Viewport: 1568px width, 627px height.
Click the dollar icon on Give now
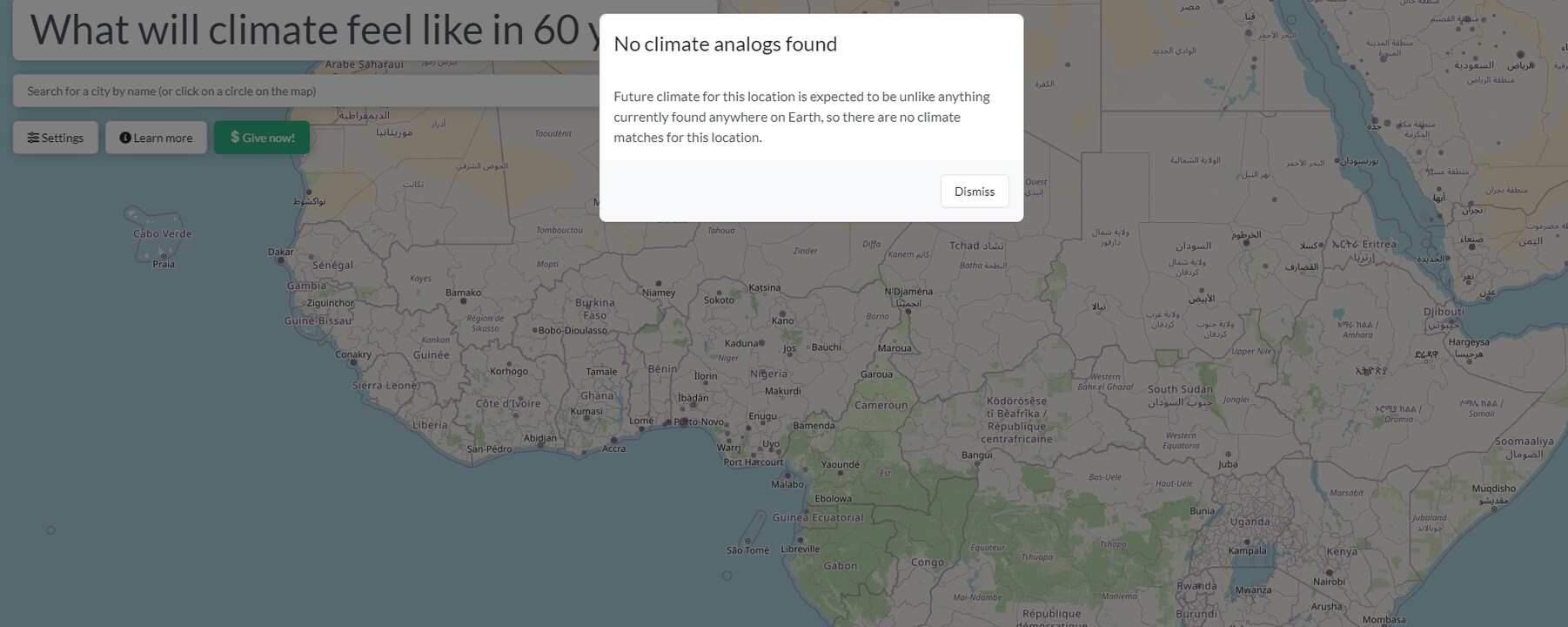coord(235,137)
